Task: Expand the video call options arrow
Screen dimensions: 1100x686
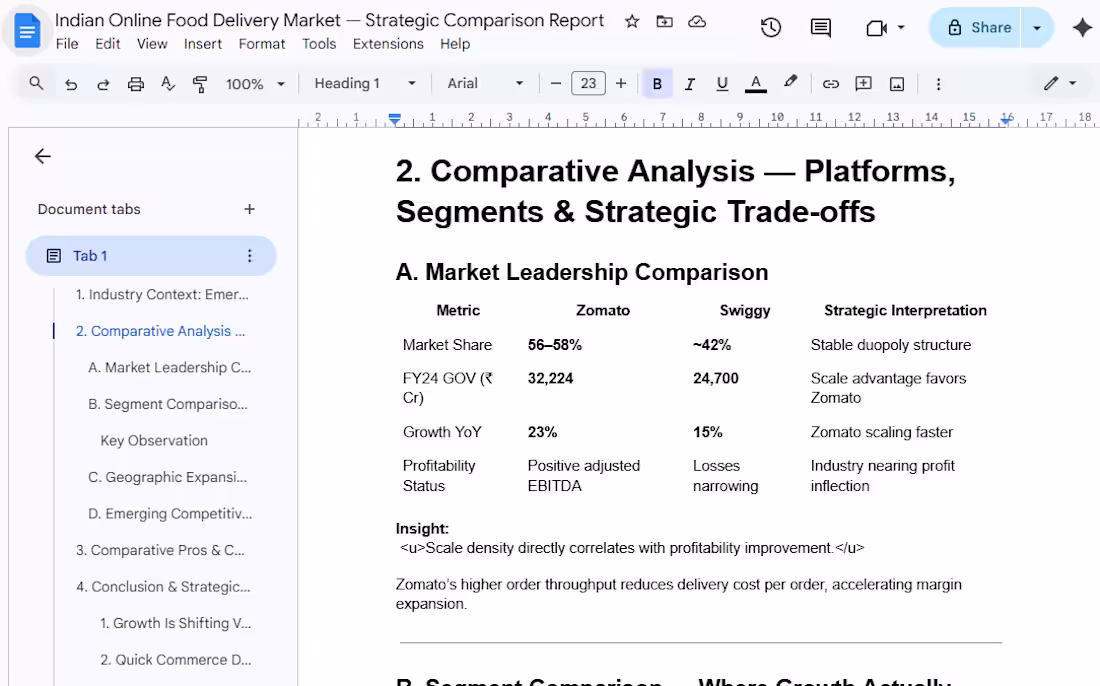Action: click(901, 28)
